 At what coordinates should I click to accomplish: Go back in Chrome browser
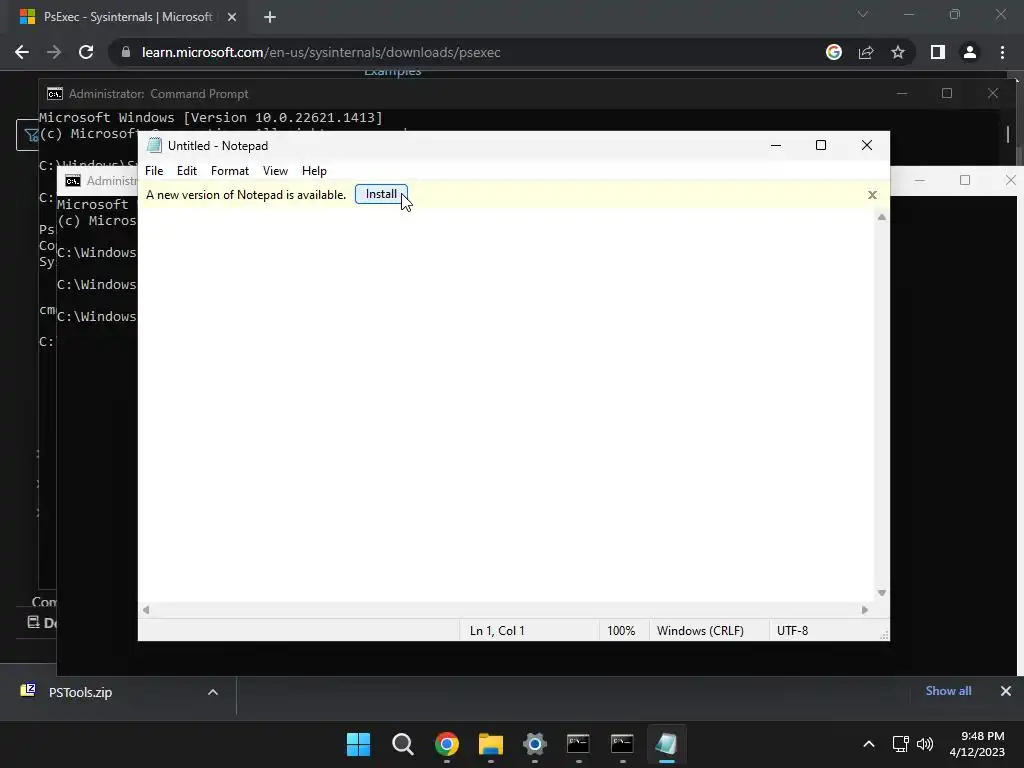(22, 52)
